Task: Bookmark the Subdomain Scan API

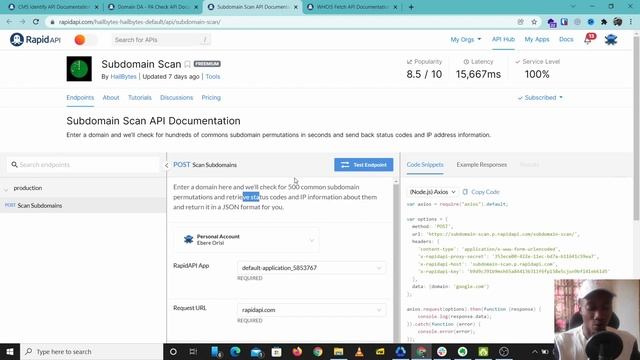Action: 187,64
